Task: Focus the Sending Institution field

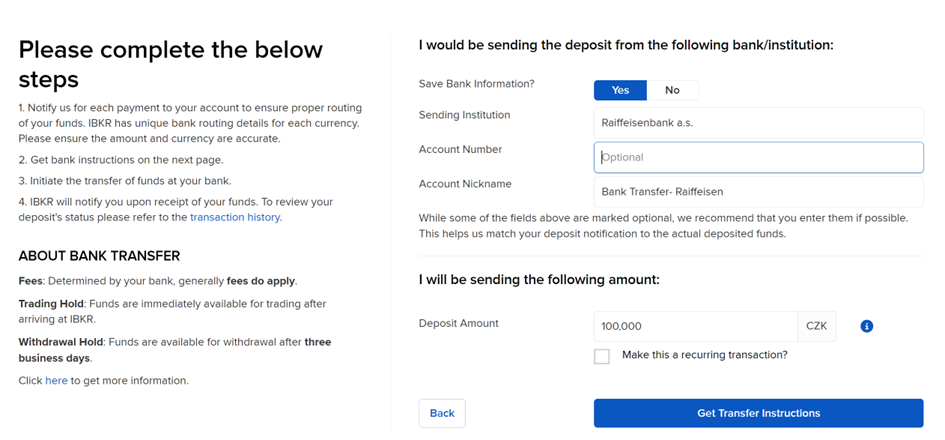Action: [758, 123]
